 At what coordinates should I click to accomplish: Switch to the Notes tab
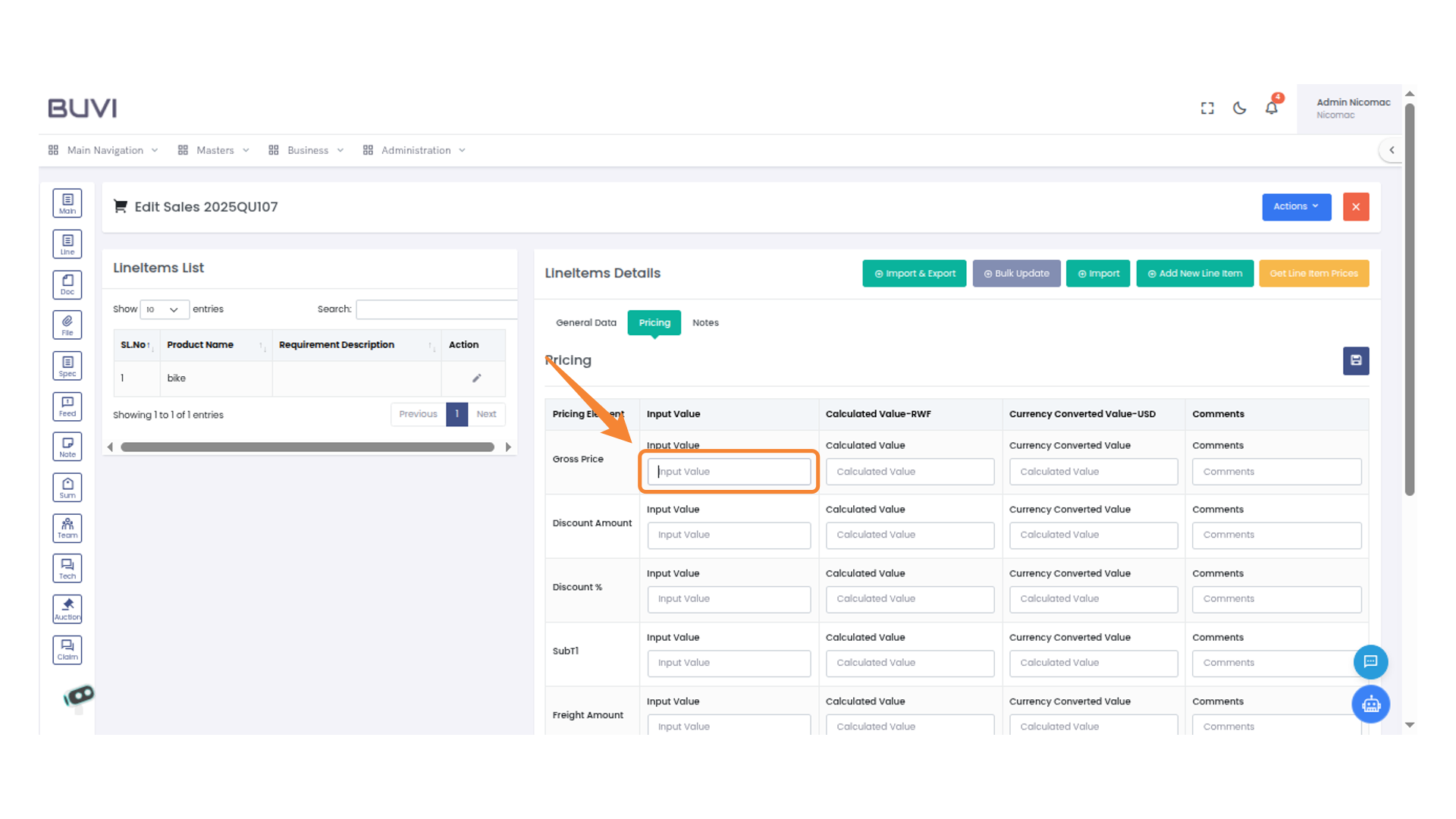pyautogui.click(x=705, y=322)
